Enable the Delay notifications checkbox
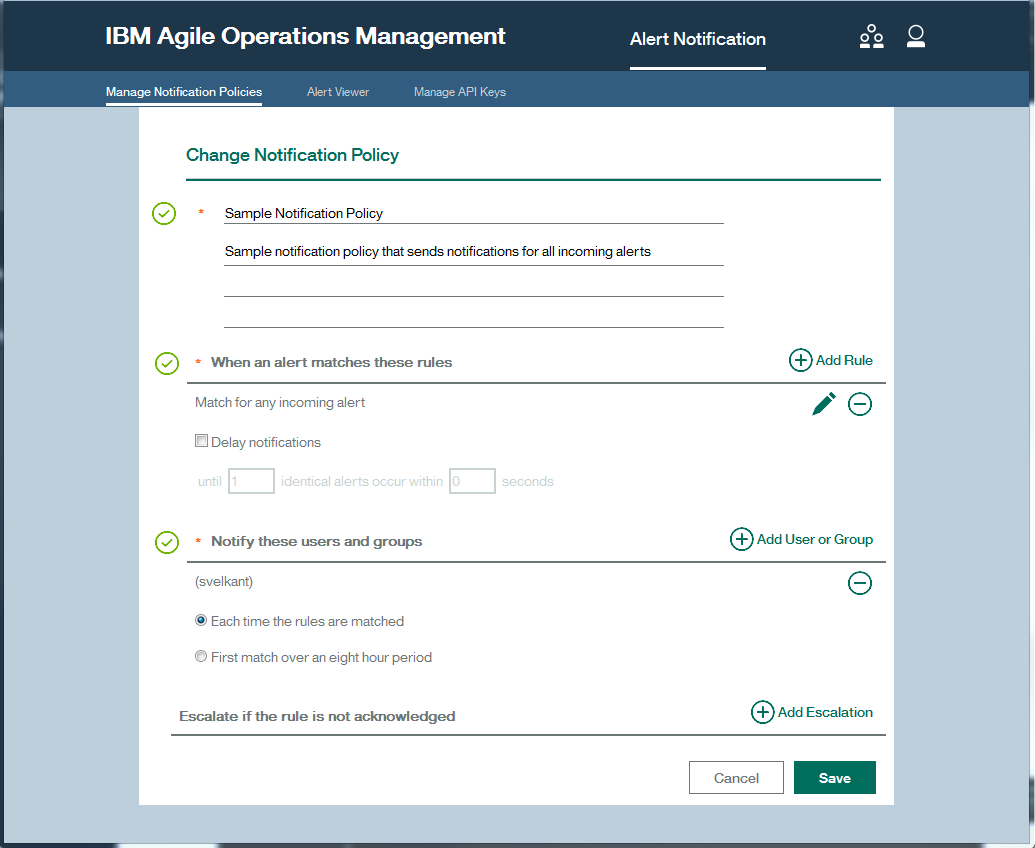1035x848 pixels. [201, 441]
